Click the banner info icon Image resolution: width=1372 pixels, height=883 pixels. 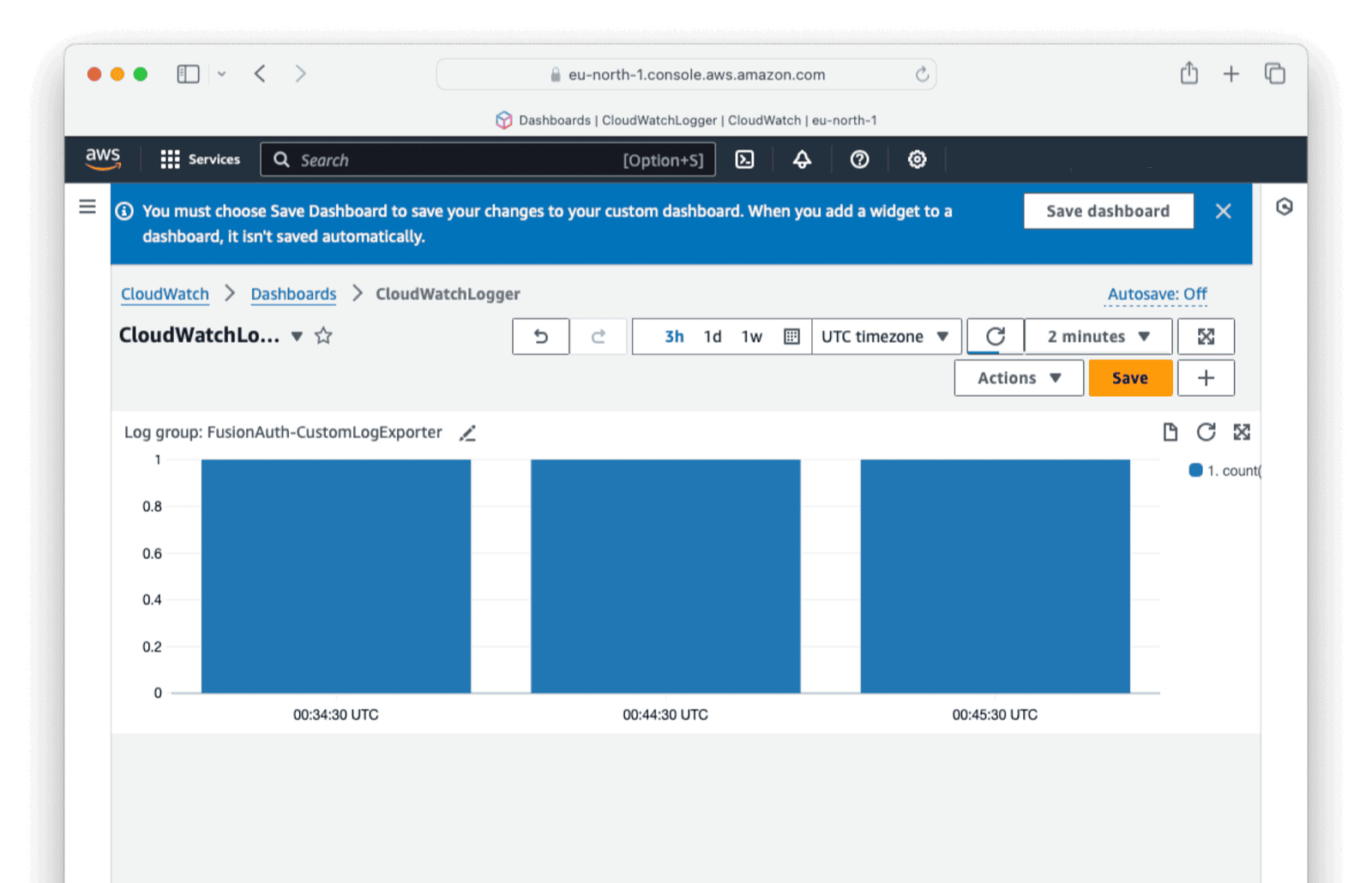tap(124, 211)
